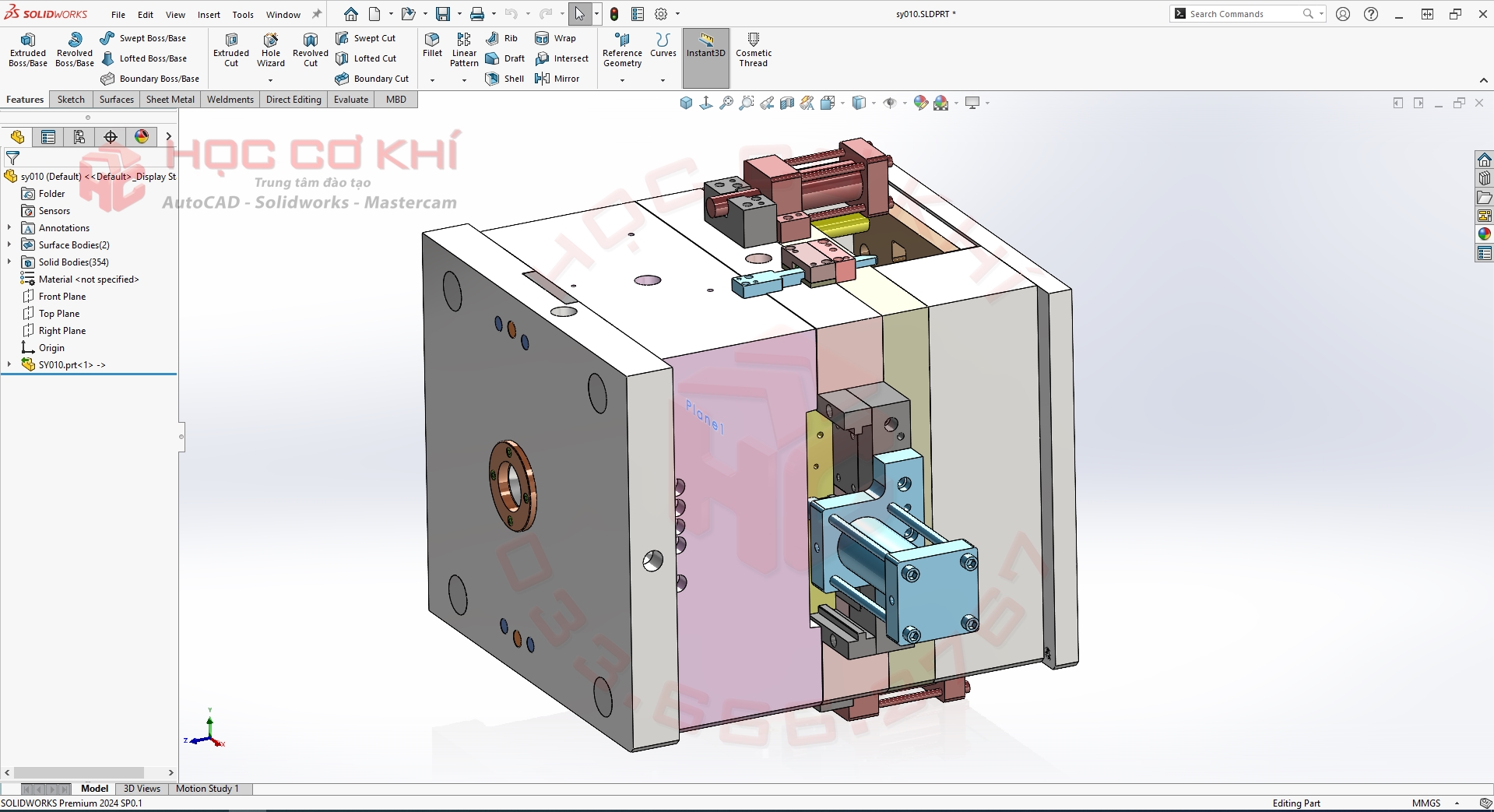Viewport: 1494px width, 812px height.
Task: Click the Draft feature
Action: 505,58
